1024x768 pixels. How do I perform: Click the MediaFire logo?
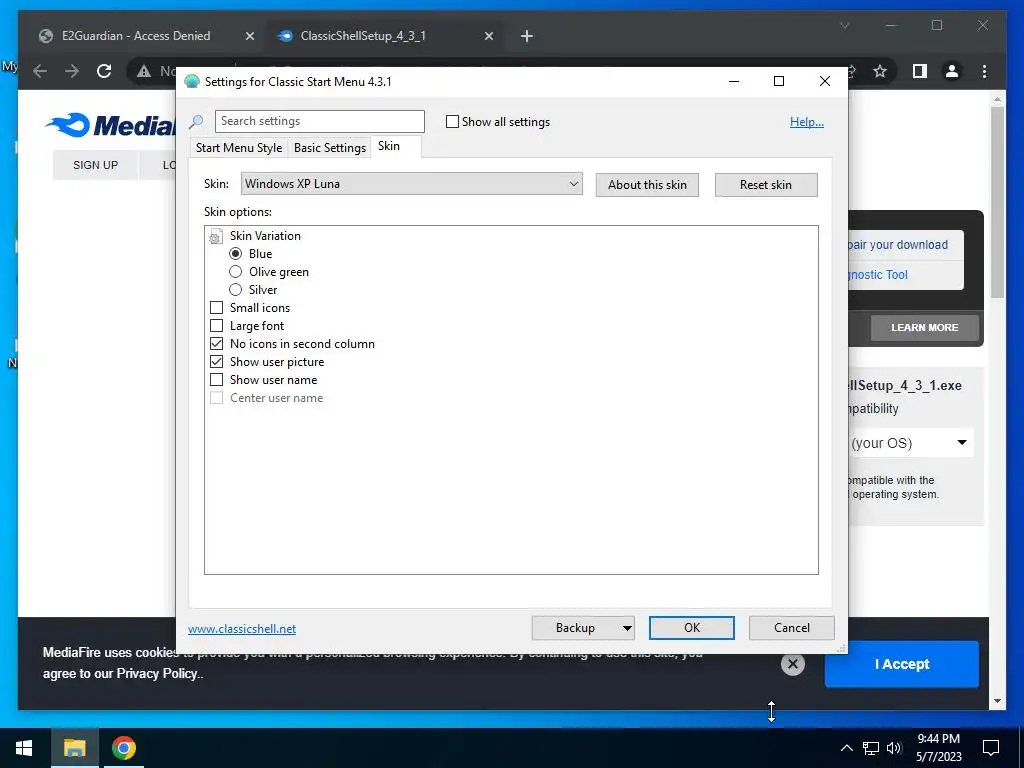pos(111,125)
